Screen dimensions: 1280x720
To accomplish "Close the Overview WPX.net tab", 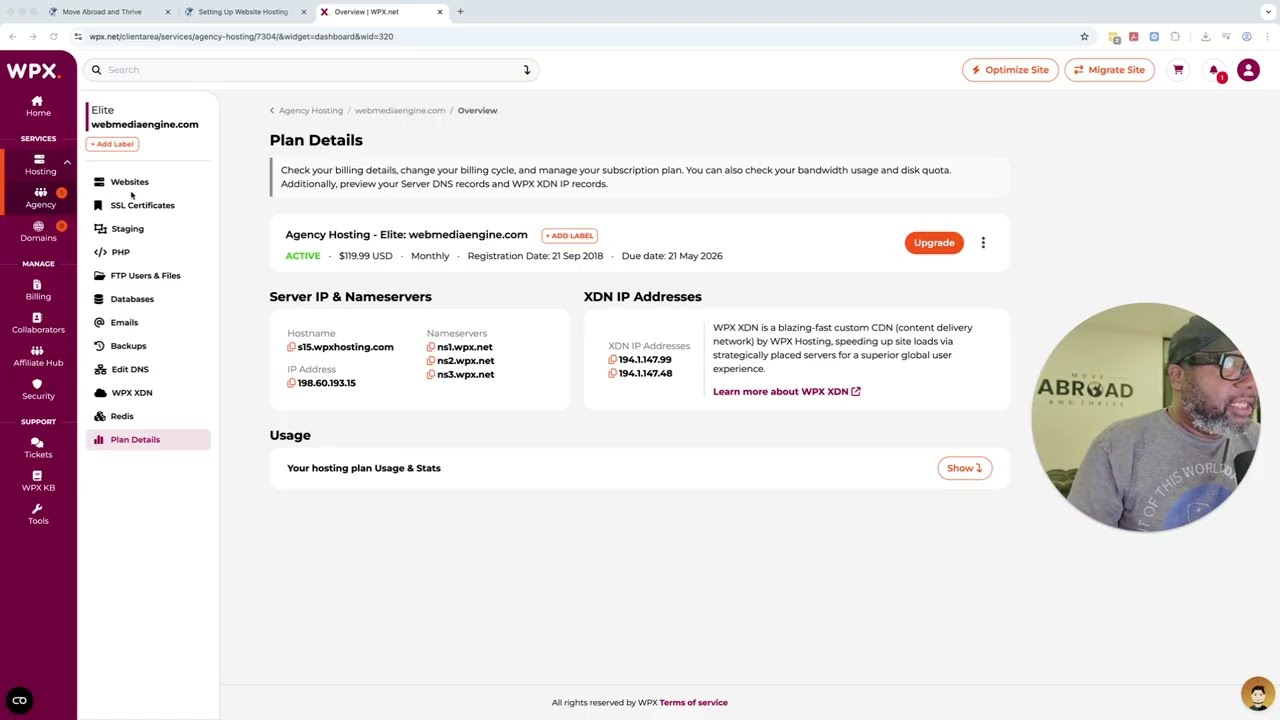I will (x=440, y=12).
